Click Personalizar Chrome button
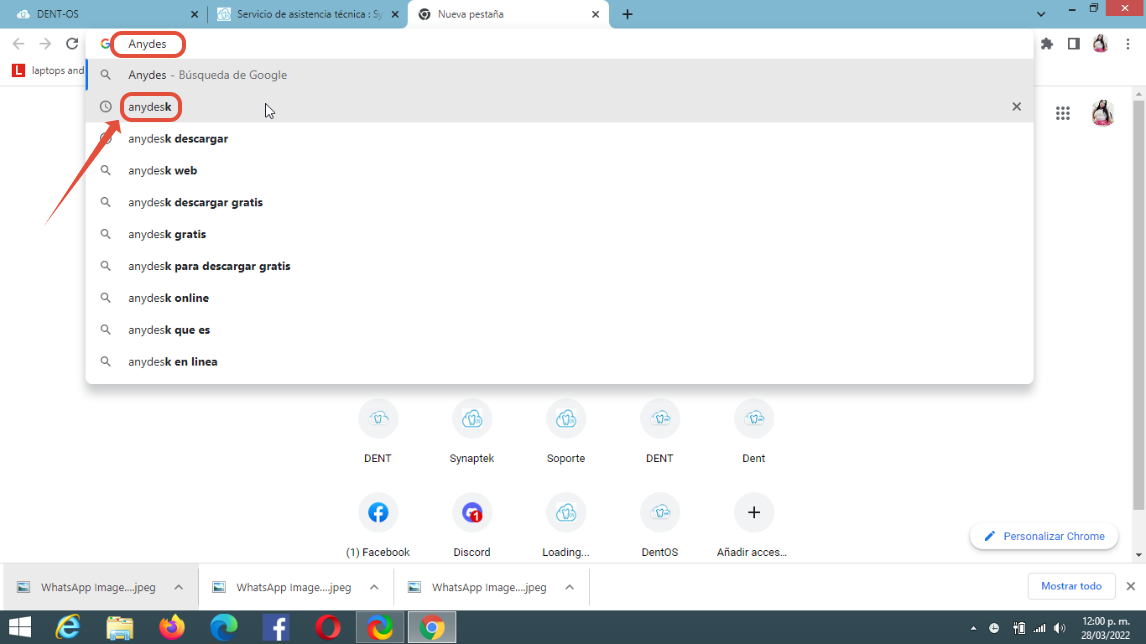This screenshot has width=1146, height=644. pyautogui.click(x=1044, y=536)
